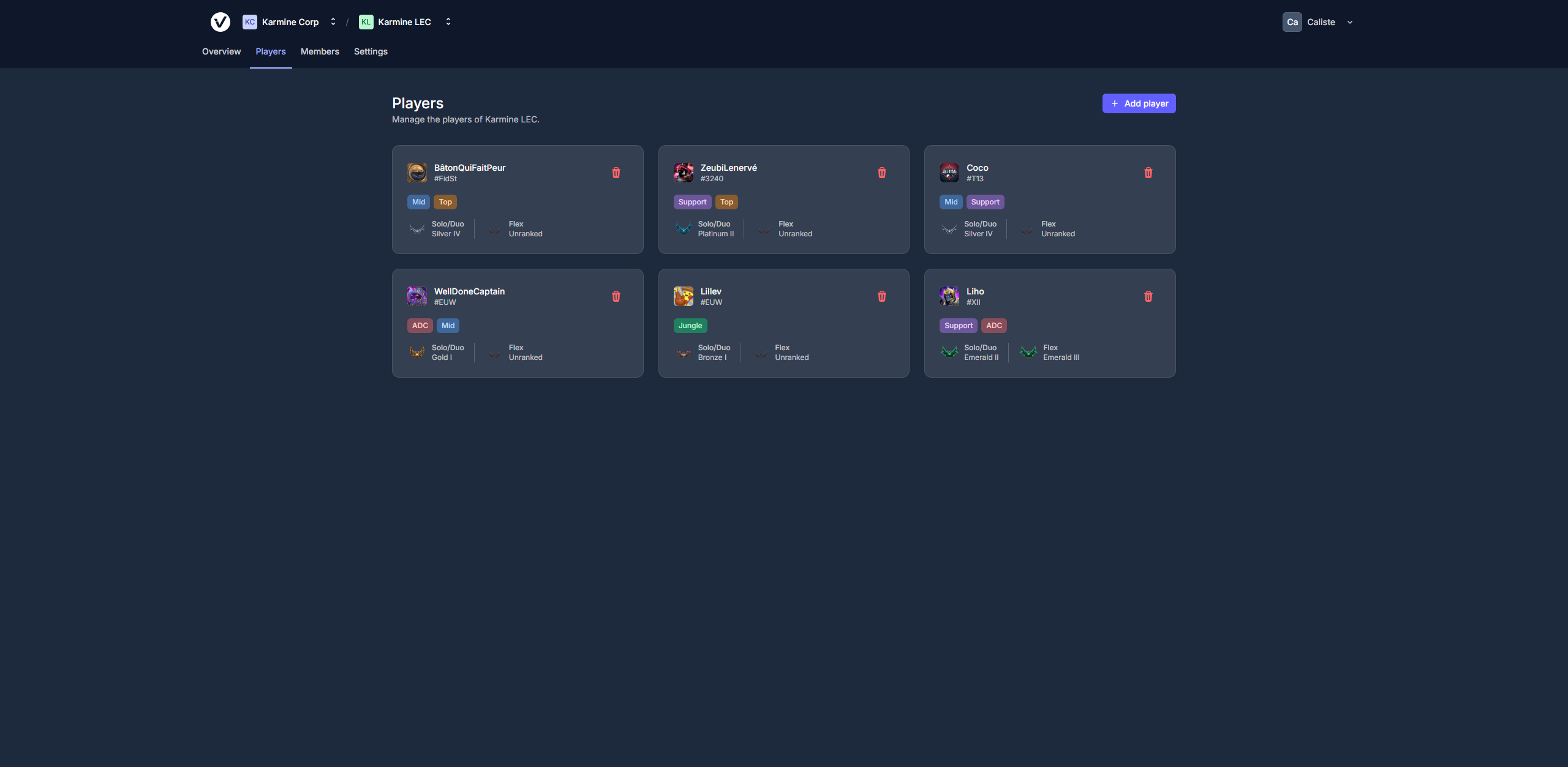This screenshot has height=767, width=1568.
Task: Expand the Karmine Corp organization switcher
Action: 333,21
